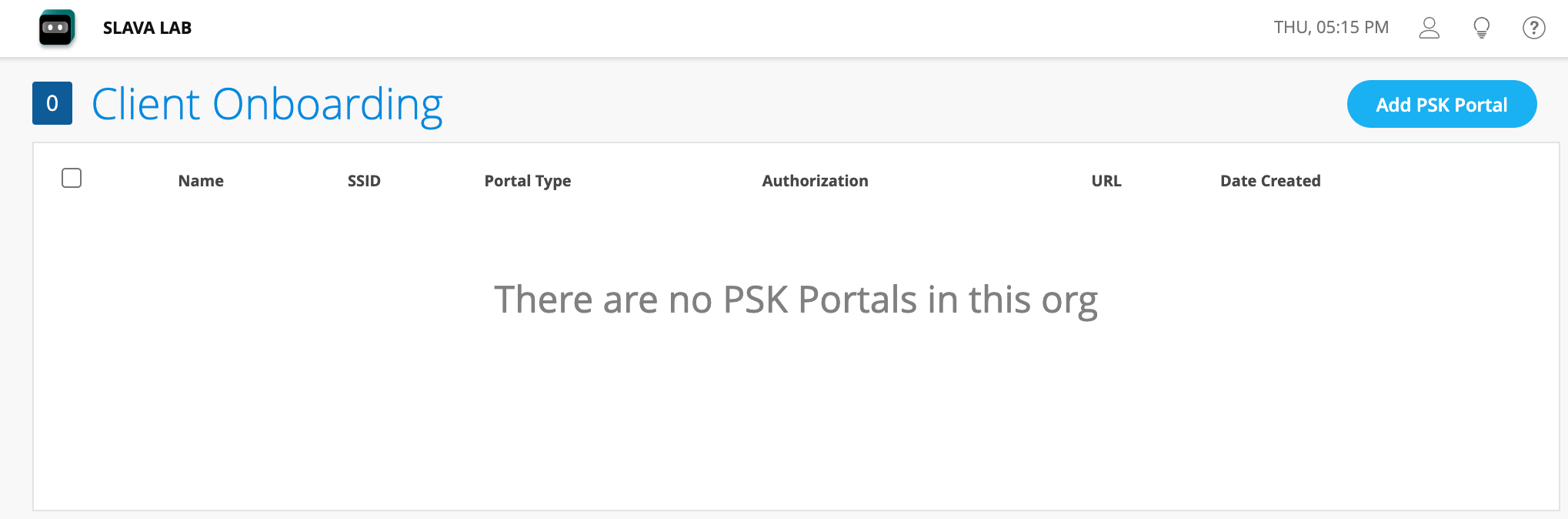
Task: Sort by the Name column header
Action: 201,181
